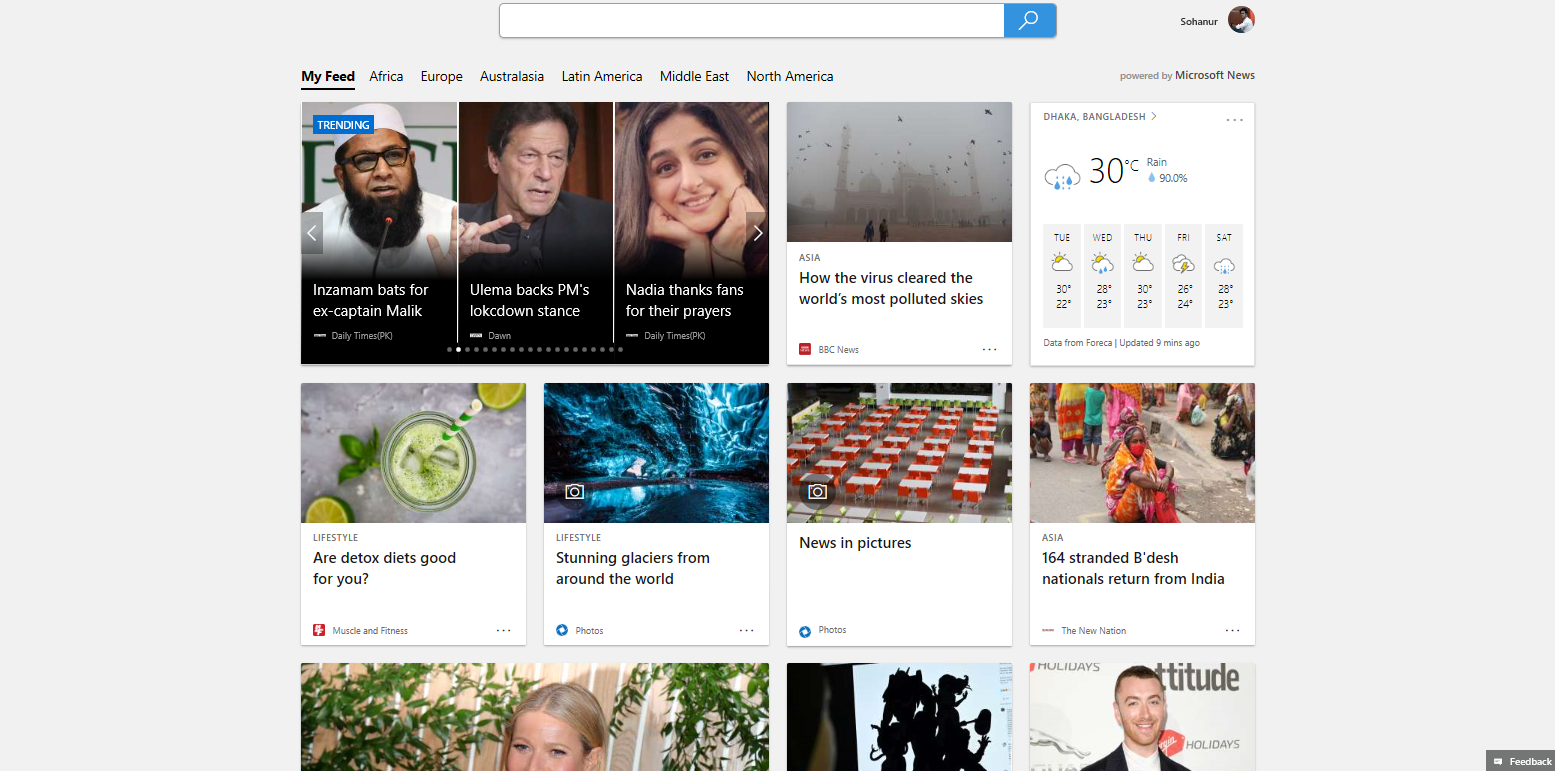Viewport: 1555px width, 771px height.
Task: Click the Muscle and Fitness source icon
Action: pos(319,630)
